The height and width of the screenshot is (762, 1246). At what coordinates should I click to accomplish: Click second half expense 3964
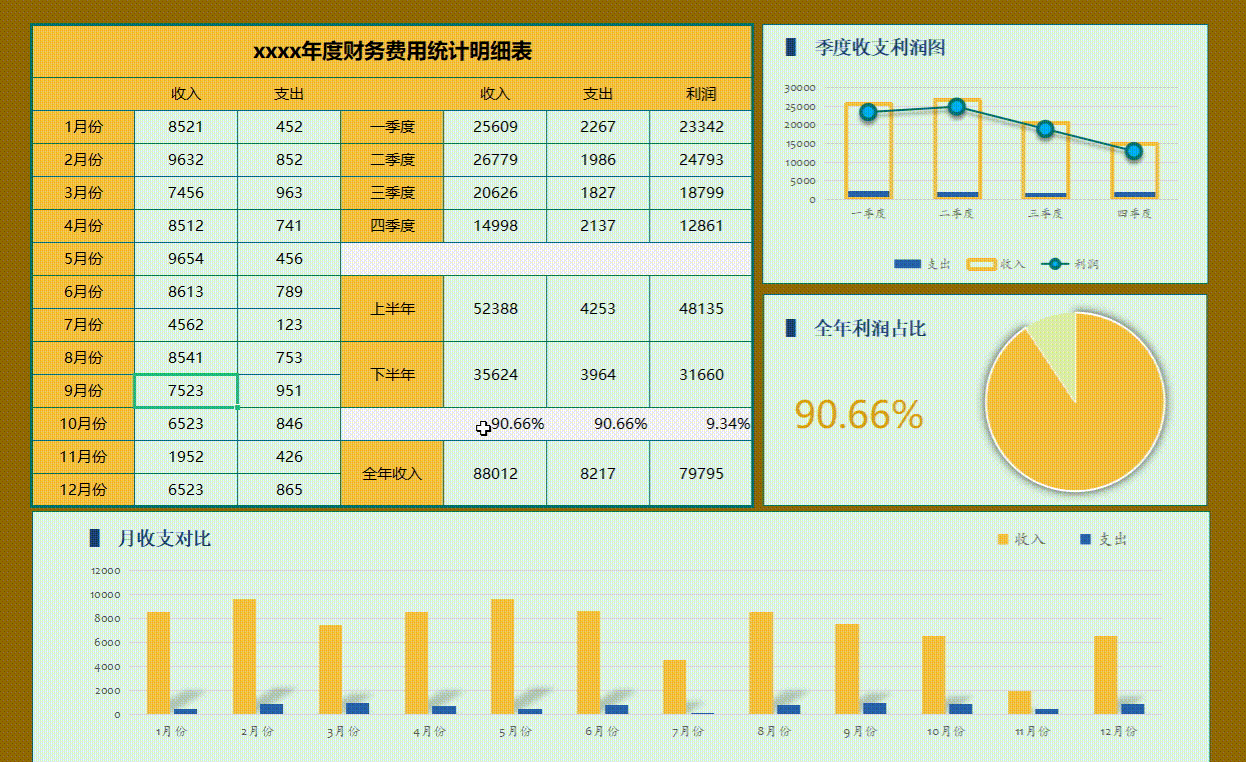point(598,375)
